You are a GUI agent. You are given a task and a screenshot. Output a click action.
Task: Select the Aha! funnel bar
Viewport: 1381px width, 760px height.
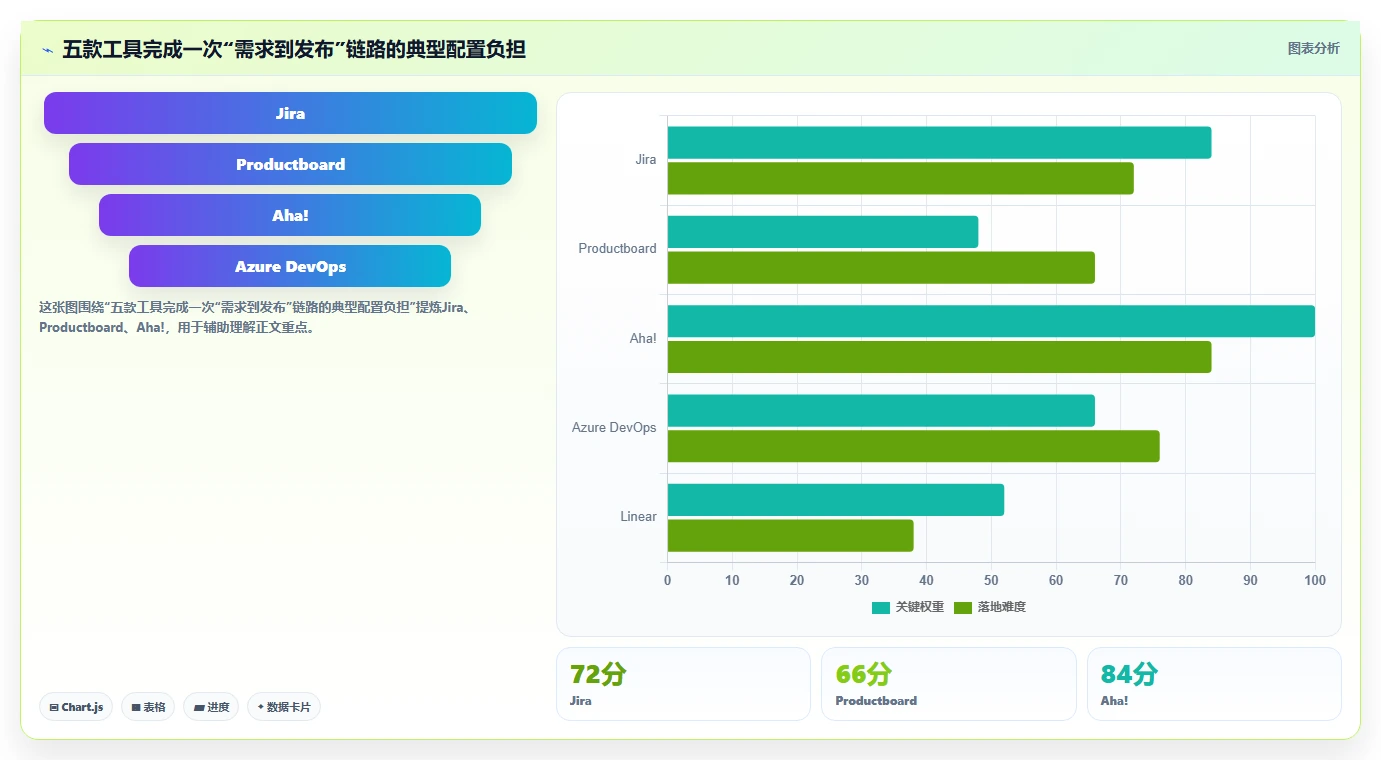(x=290, y=215)
